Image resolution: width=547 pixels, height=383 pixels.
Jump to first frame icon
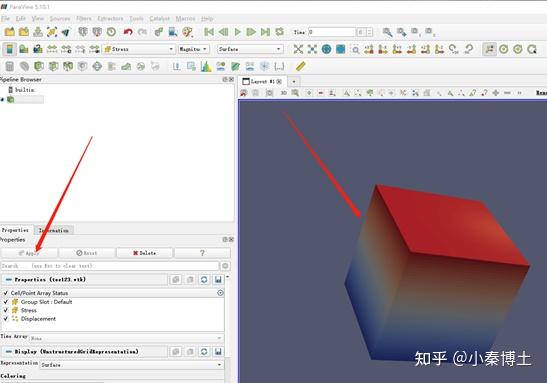209,32
